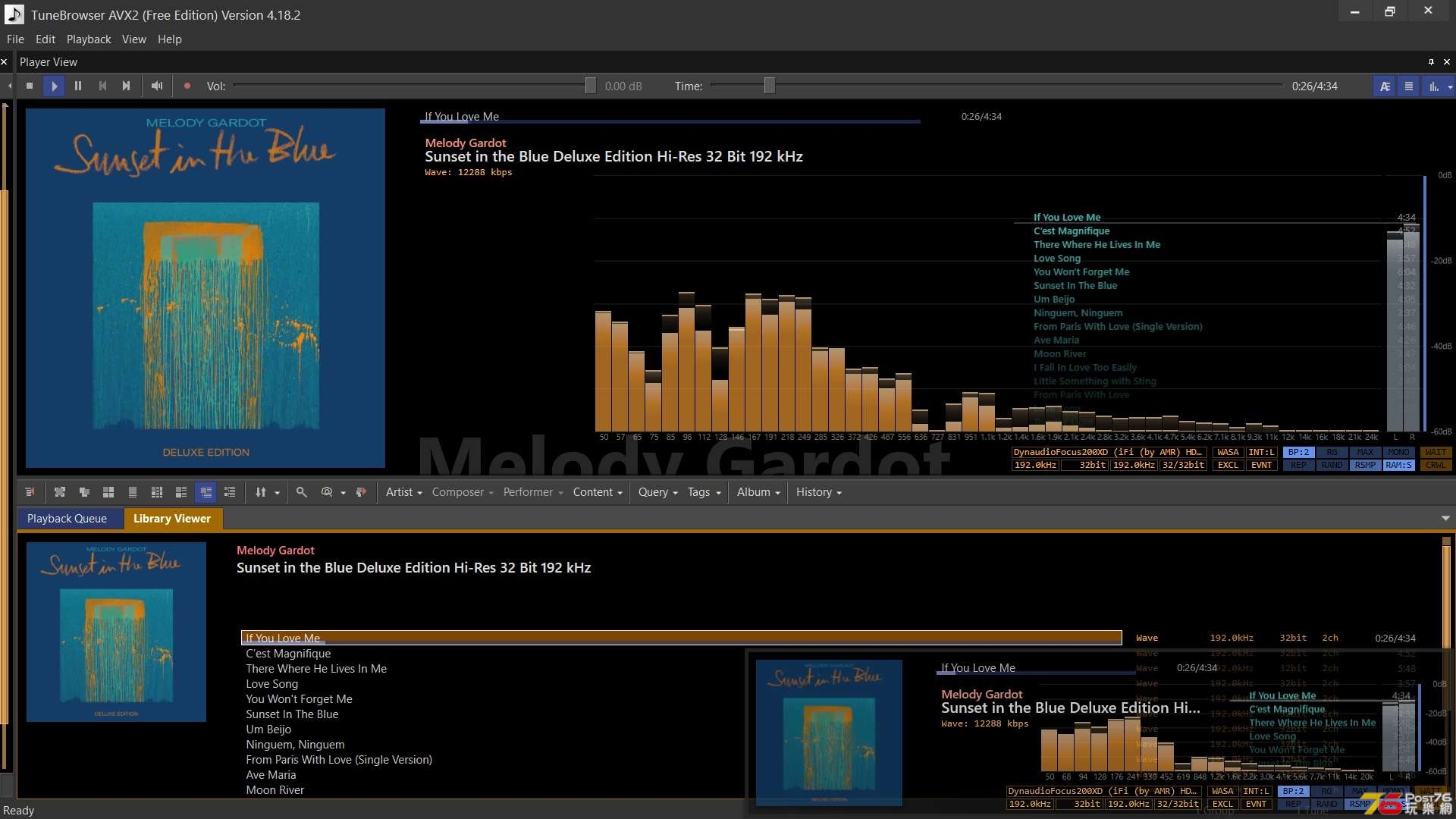The height and width of the screenshot is (819, 1456).
Task: Select the single column view icon
Action: (x=133, y=492)
